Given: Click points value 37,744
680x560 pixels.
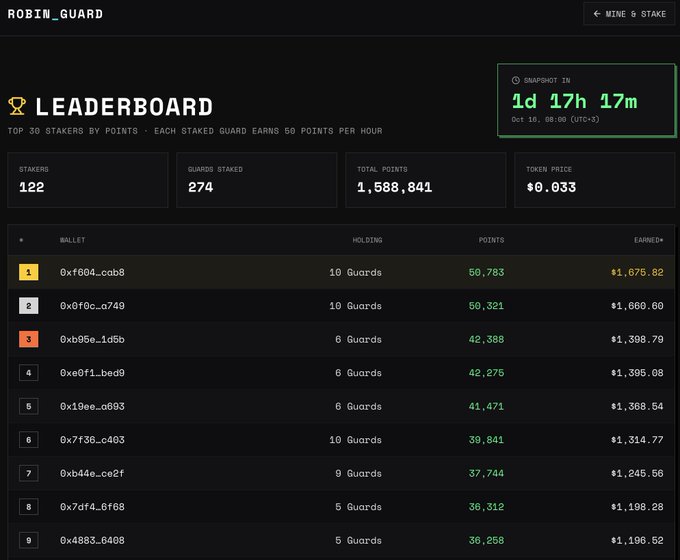Looking at the screenshot, I should pyautogui.click(x=486, y=473).
